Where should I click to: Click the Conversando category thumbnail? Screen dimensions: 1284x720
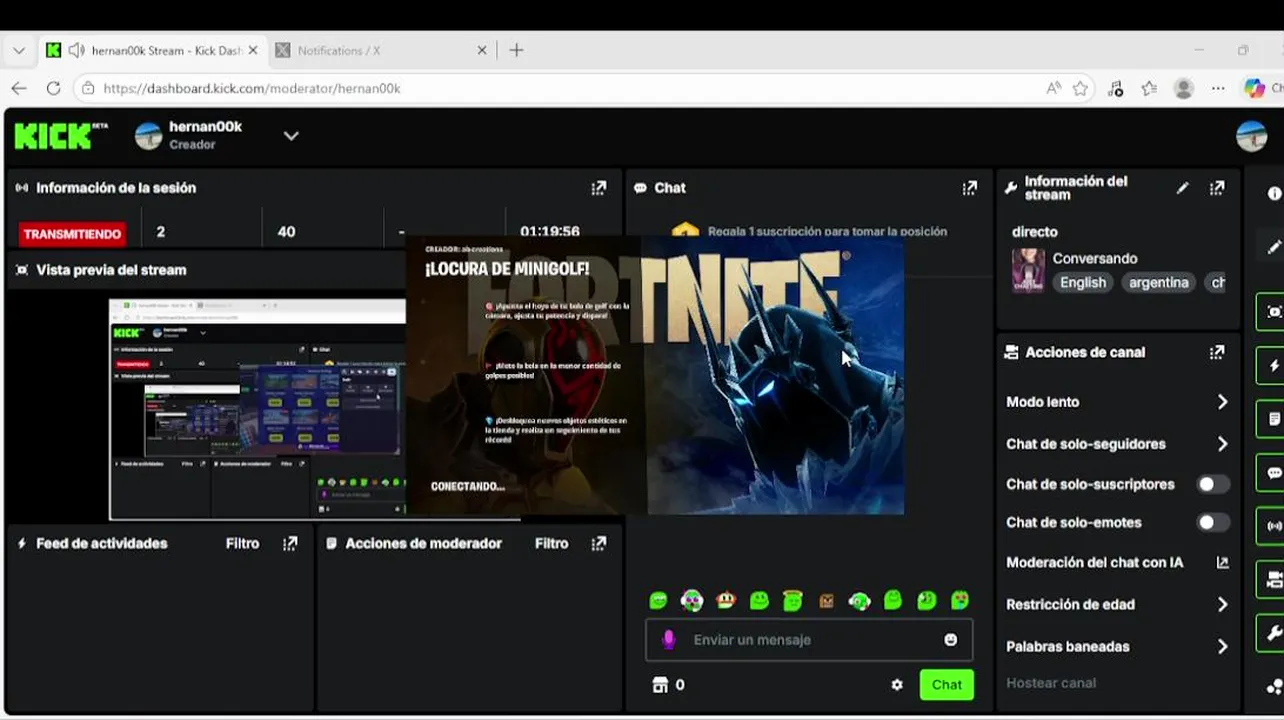tap(1028, 270)
